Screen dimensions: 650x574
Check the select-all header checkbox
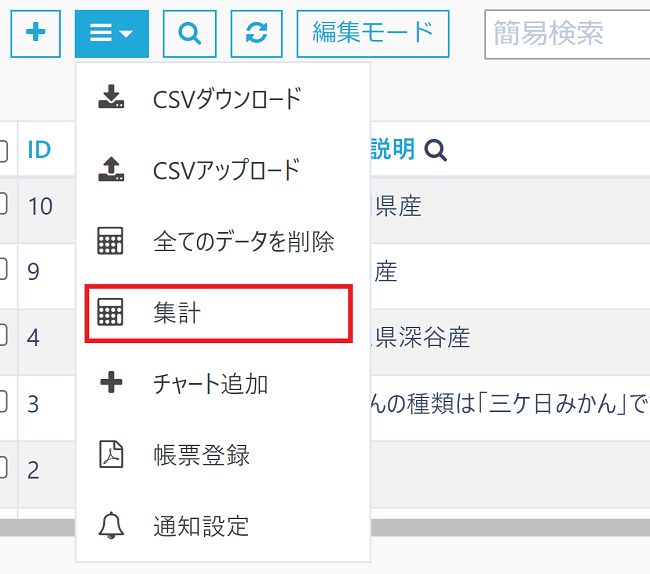pyautogui.click(x=3, y=150)
